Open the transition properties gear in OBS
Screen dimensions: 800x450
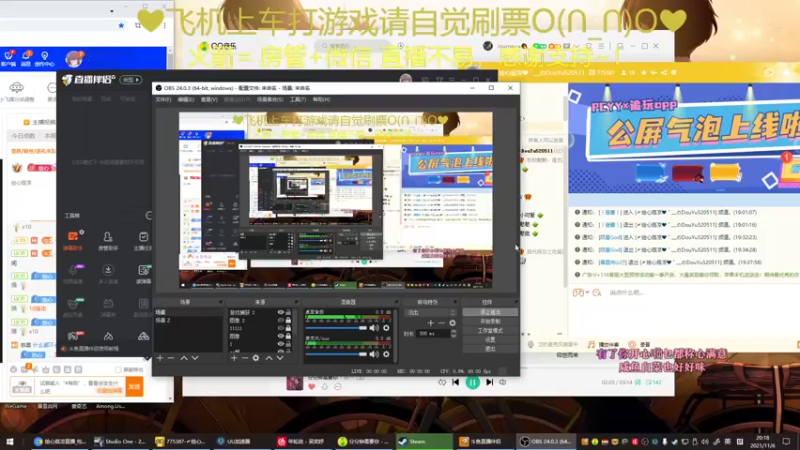point(453,323)
